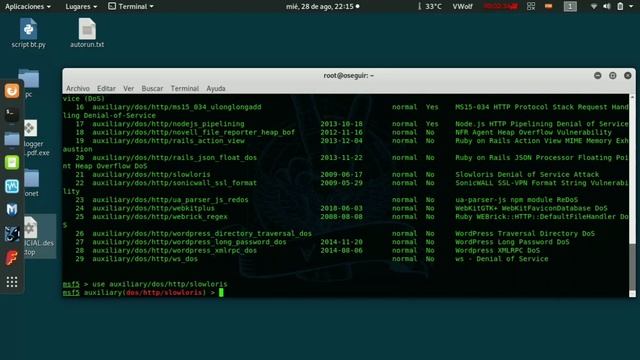Show all applications grid in the dock
Screen dimensions: 640x360
pyautogui.click(x=12, y=282)
